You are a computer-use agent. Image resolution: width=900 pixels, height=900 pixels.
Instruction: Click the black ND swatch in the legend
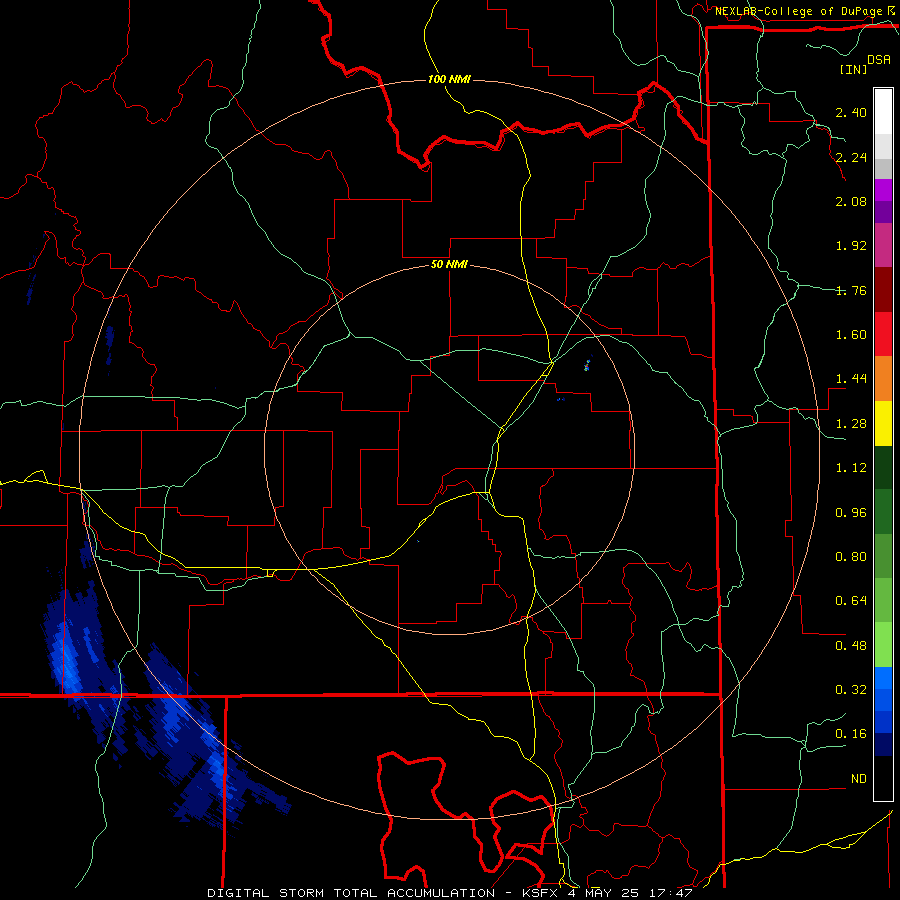click(x=883, y=778)
